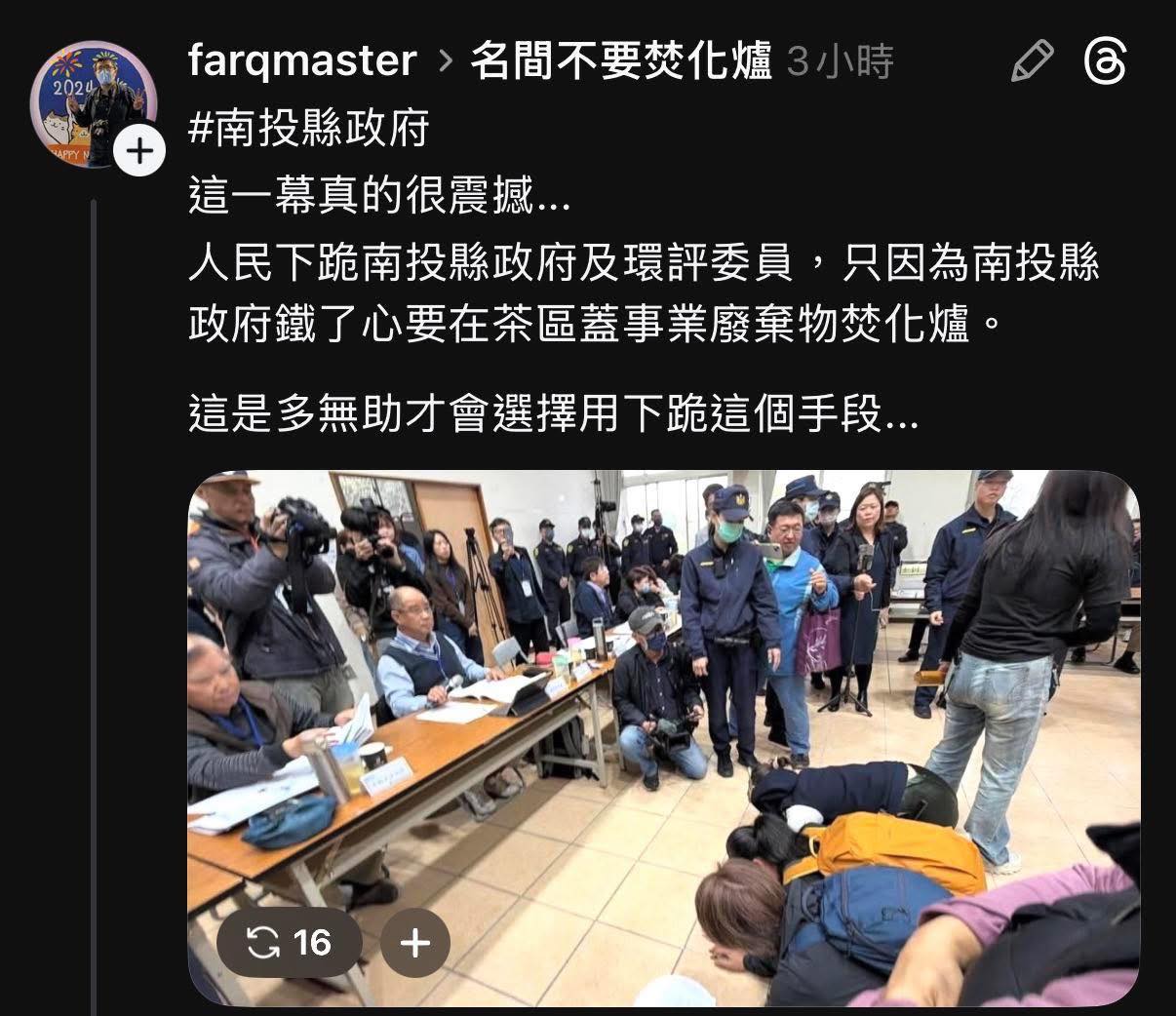Click the paragraph about 環評委員
1176x1016 pixels.
coord(644,293)
